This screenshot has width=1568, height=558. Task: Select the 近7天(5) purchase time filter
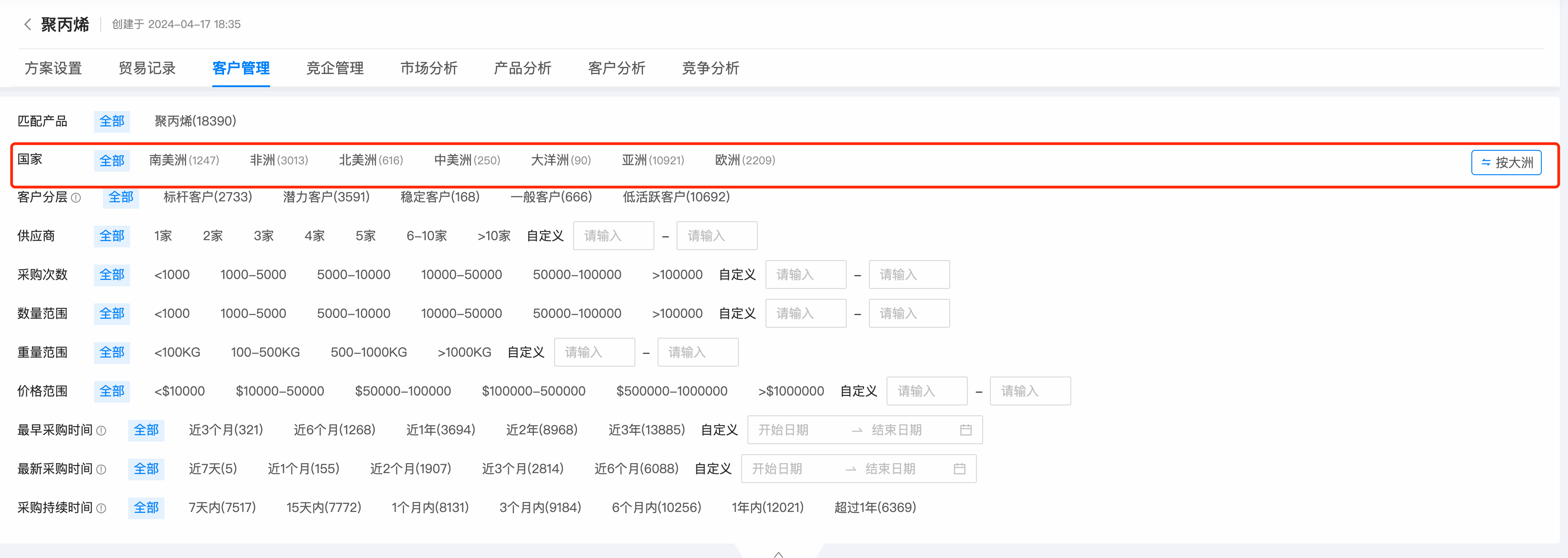tap(212, 469)
